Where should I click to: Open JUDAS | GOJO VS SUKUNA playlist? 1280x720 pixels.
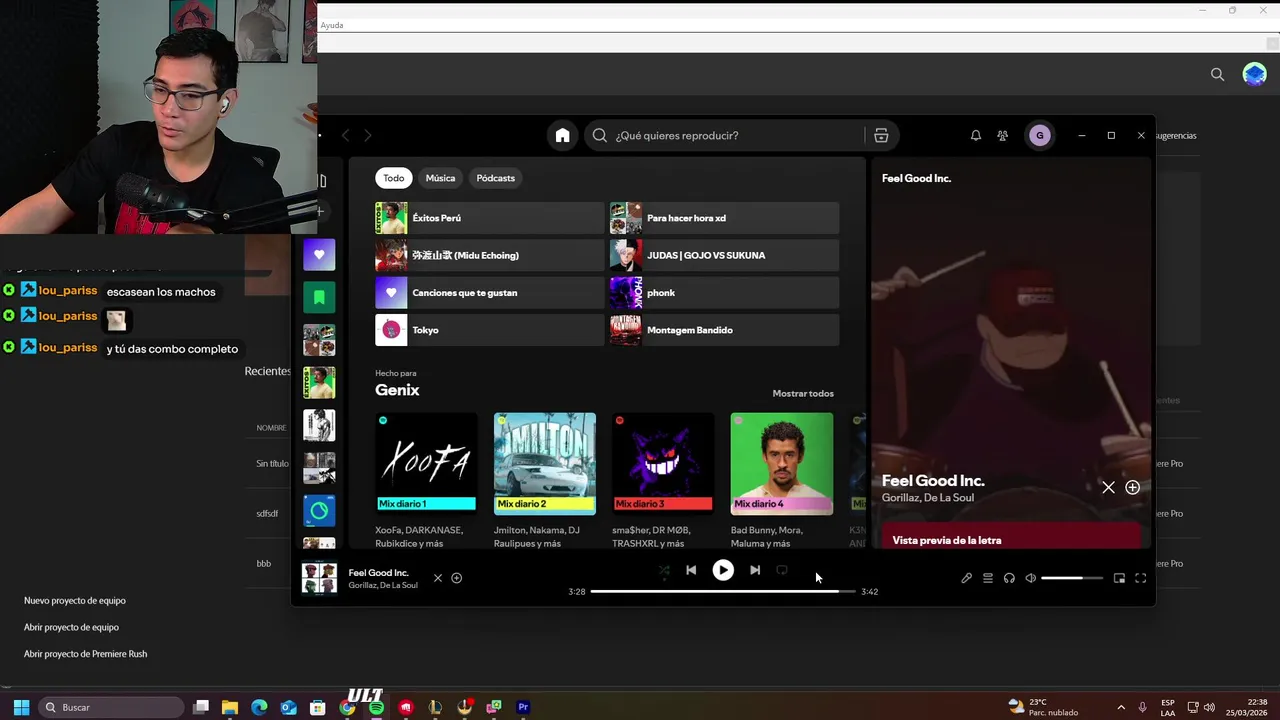pos(724,255)
